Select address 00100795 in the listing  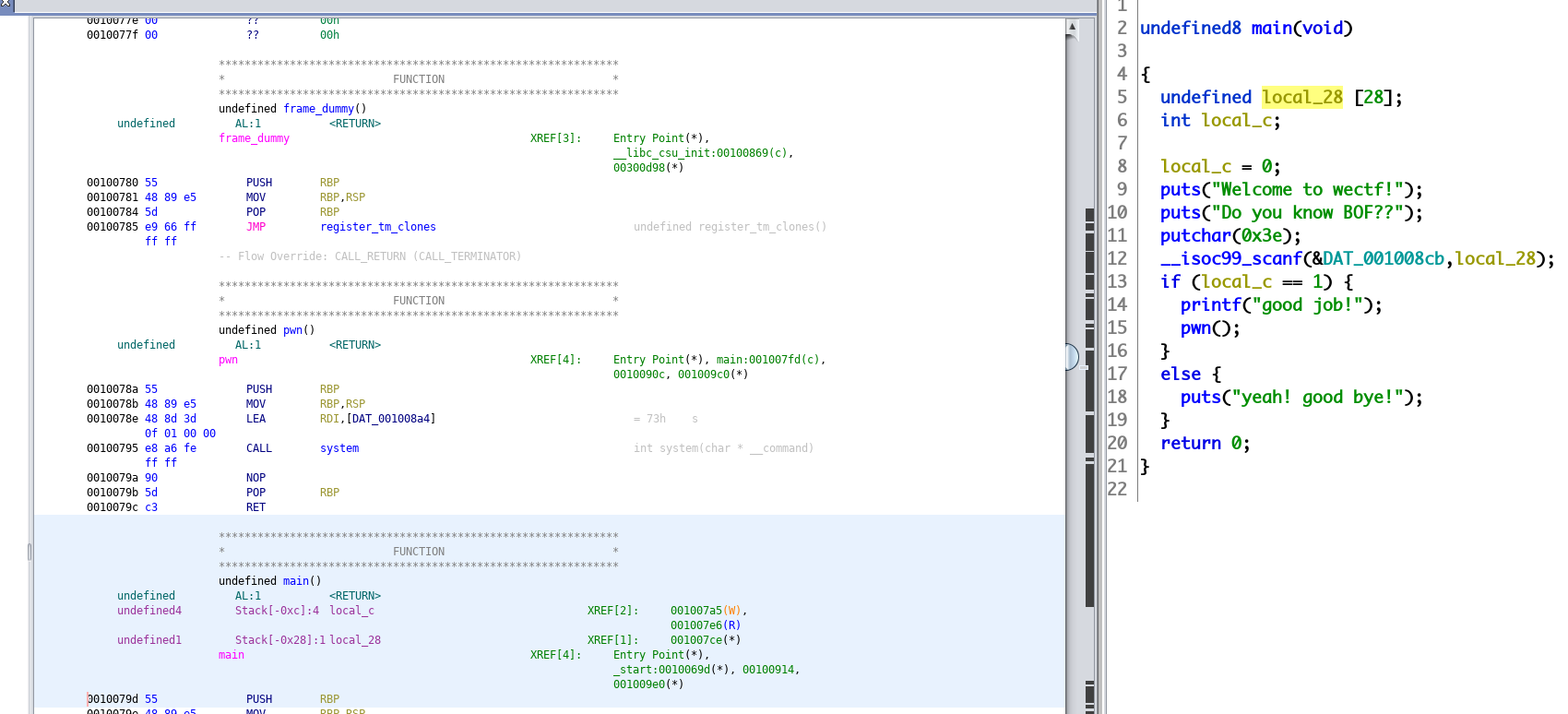tap(113, 448)
